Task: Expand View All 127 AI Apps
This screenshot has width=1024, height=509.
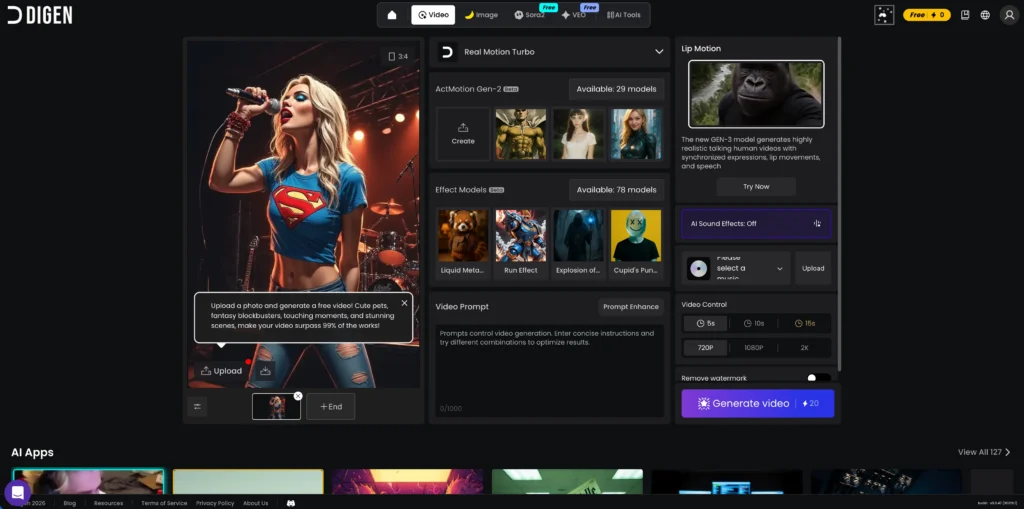Action: click(984, 452)
